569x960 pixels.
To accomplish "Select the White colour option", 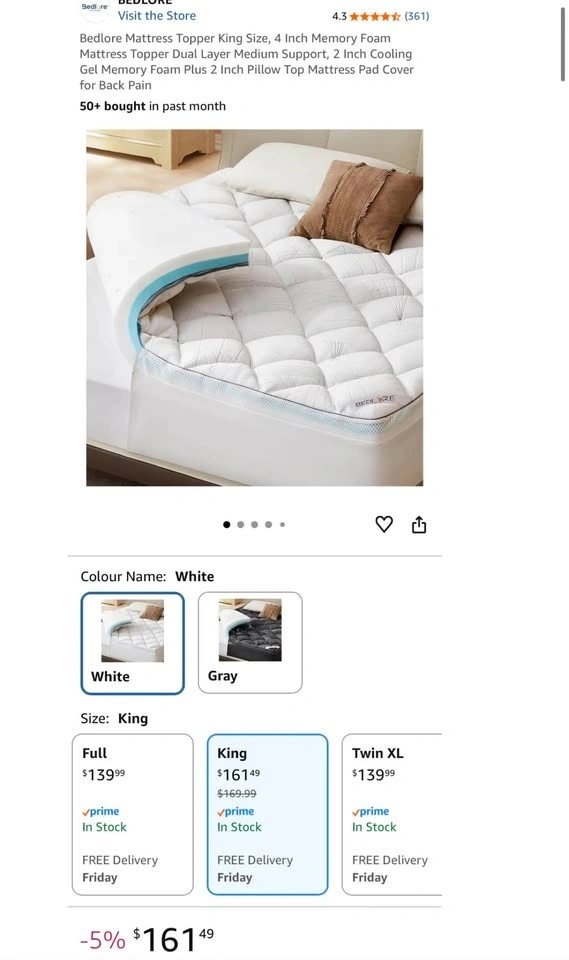I will click(132, 643).
